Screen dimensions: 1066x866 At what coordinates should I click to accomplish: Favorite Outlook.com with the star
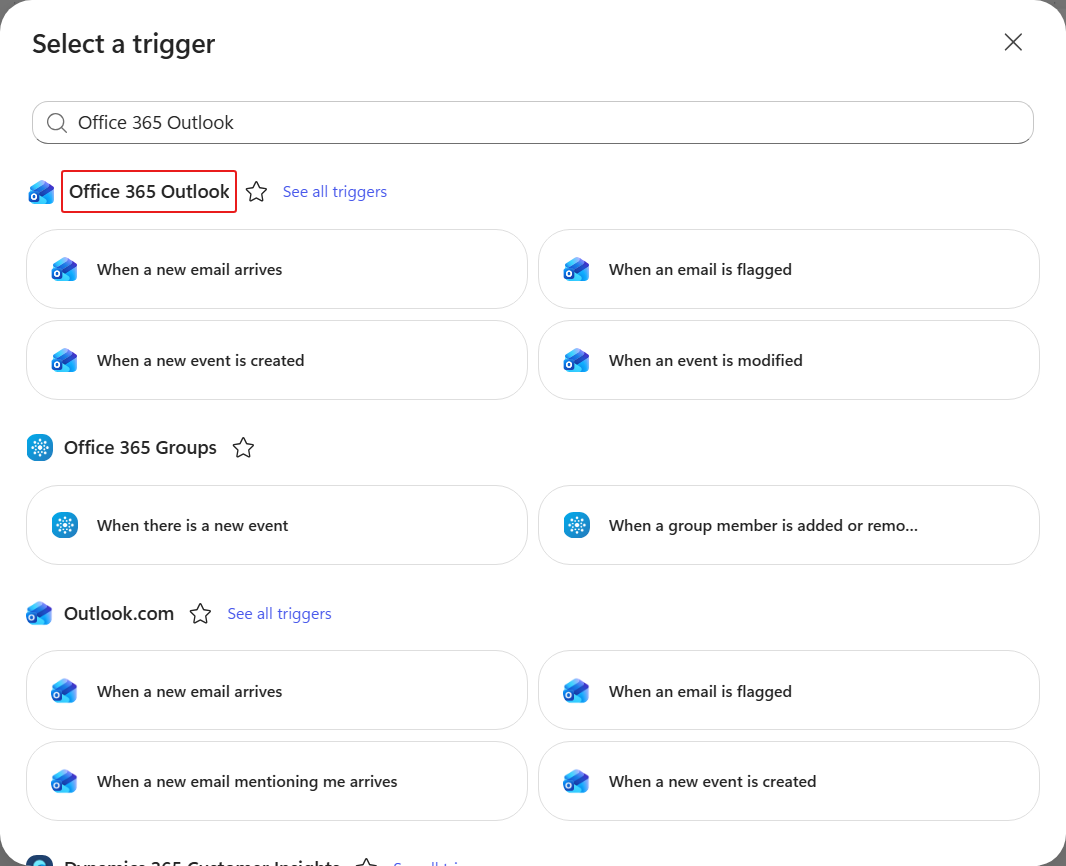[201, 613]
